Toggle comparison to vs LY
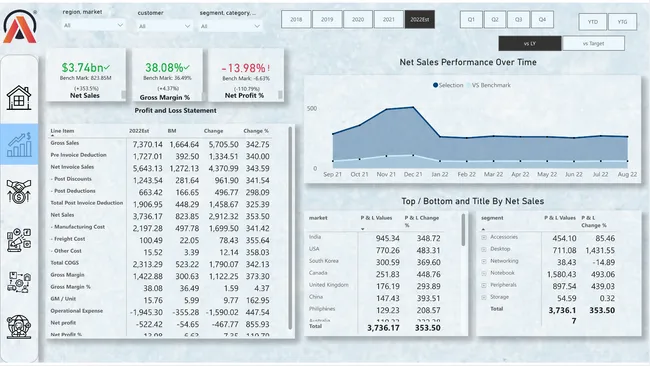Screen dimensions: 650x366 tap(530, 43)
